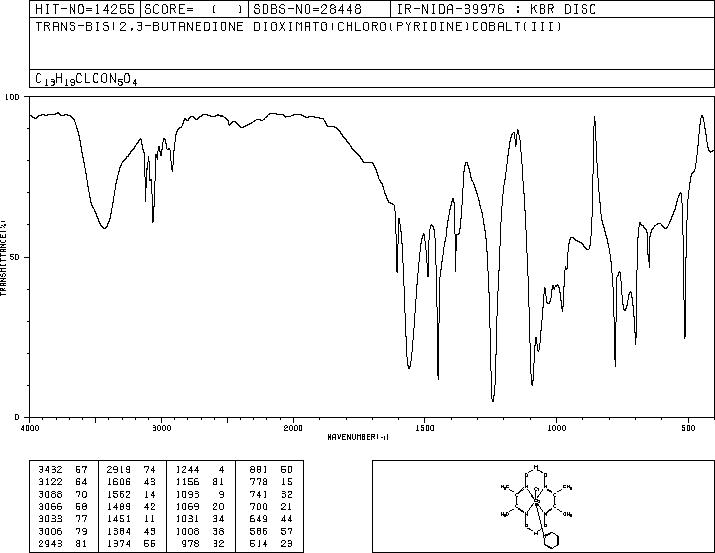Image resolution: width=715 pixels, height=553 pixels.
Task: Click the 1374 peak table entry
Action: (x=131, y=543)
